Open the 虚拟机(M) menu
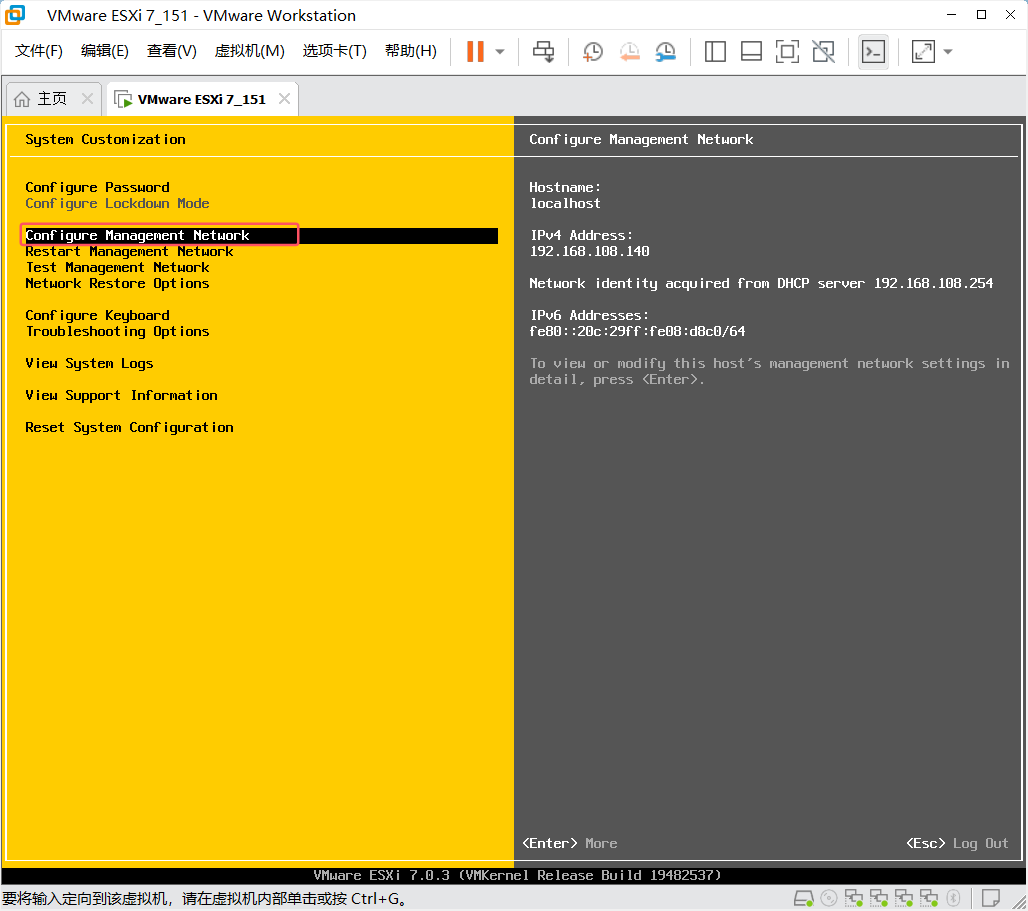This screenshot has width=1028, height=911. tap(250, 51)
